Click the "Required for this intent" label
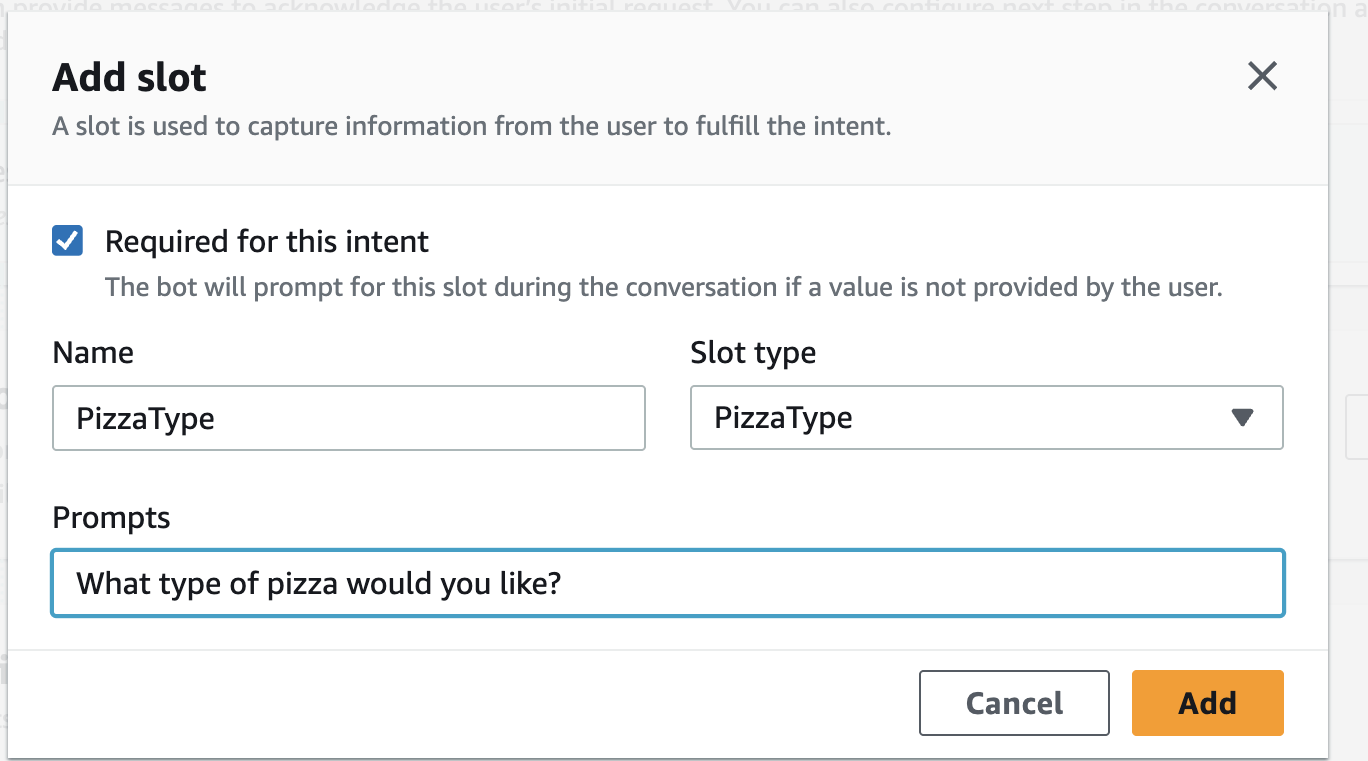The image size is (1368, 761). click(x=266, y=241)
